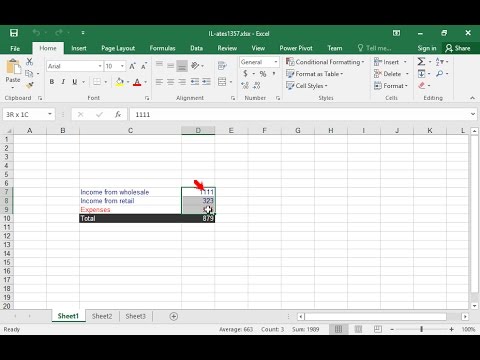Viewport: 480px width, 360px height.
Task: Open the Format cells dropdown in Cells group
Action: pos(391,86)
